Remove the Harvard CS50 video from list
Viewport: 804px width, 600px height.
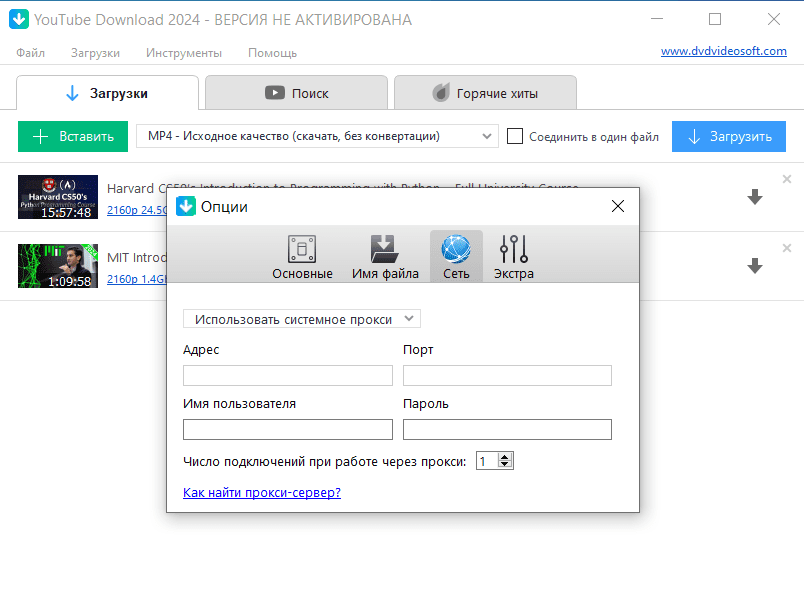pyautogui.click(x=787, y=179)
